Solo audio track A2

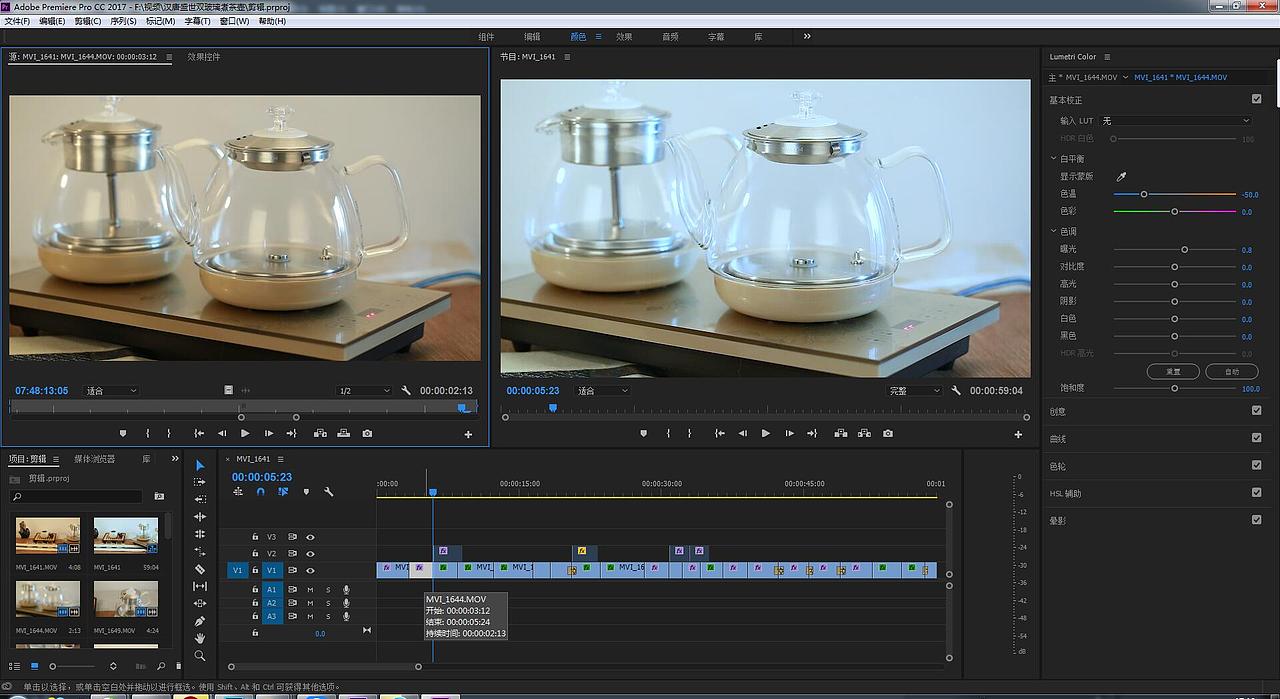pos(328,603)
